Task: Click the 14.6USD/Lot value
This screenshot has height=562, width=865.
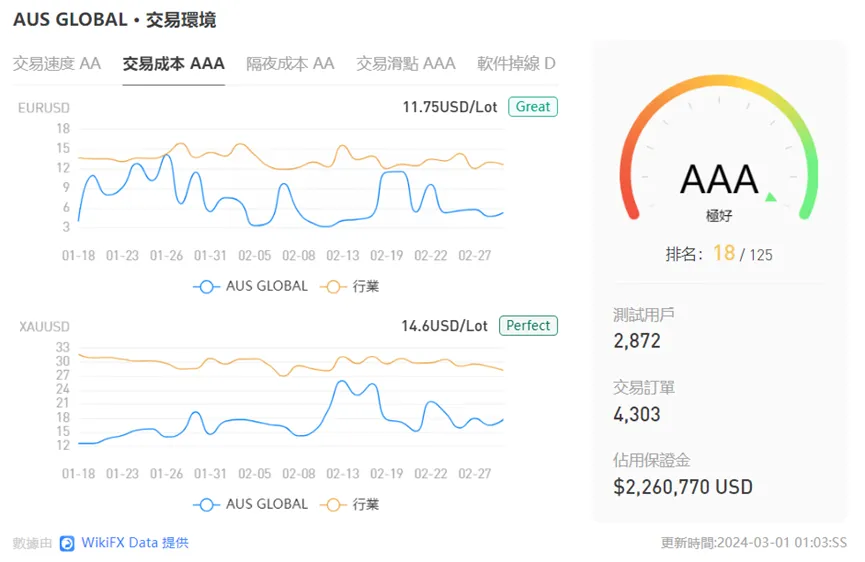Action: 445,326
